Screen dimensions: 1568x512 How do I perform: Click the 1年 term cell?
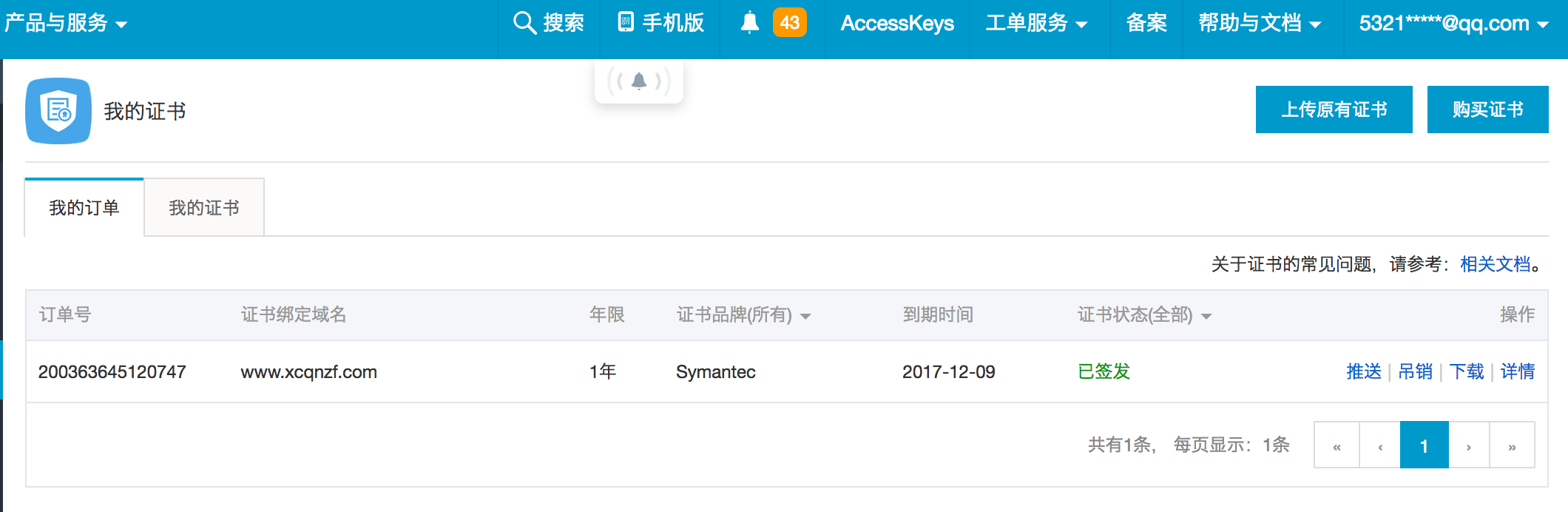pyautogui.click(x=603, y=371)
